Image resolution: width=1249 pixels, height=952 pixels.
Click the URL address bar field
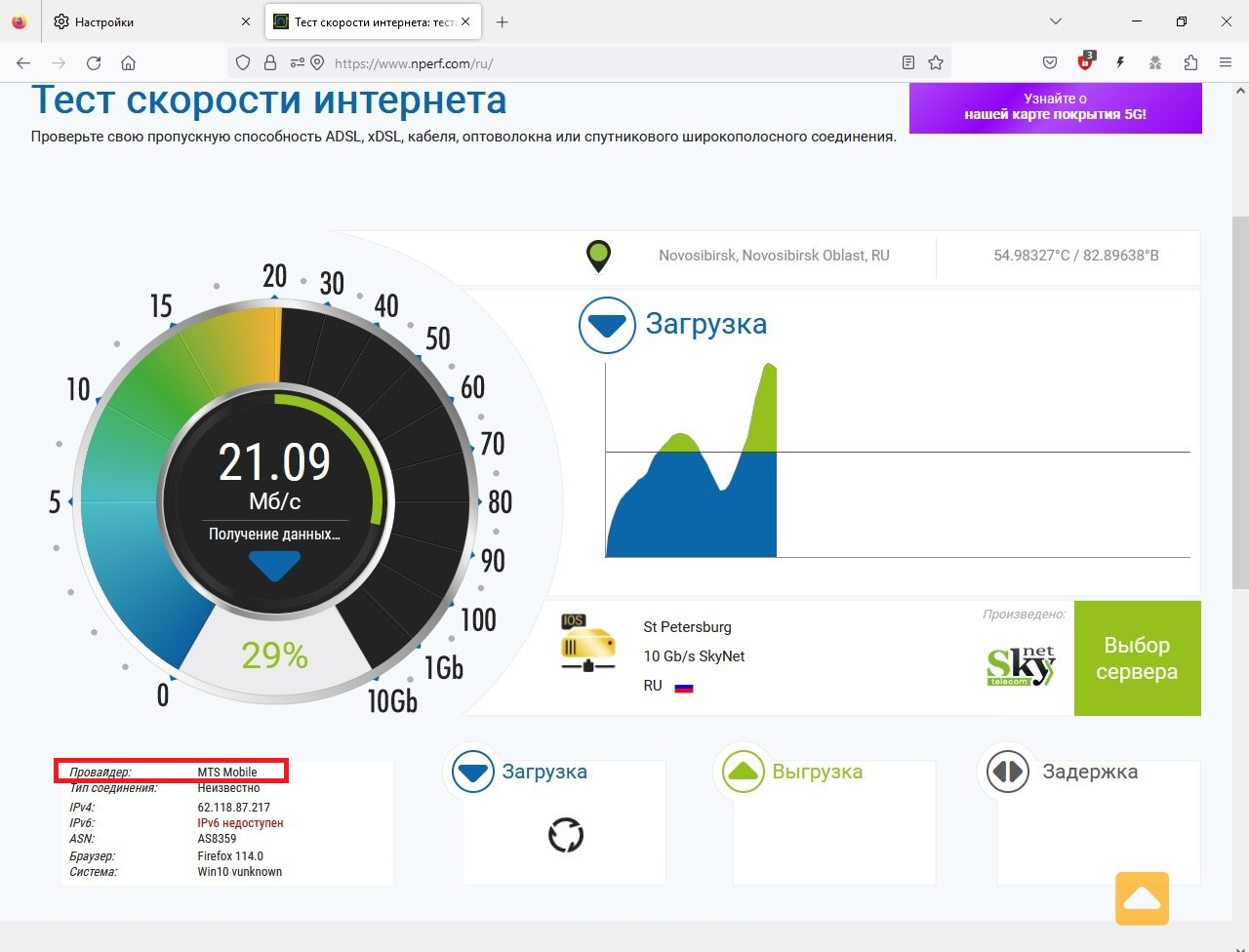(x=605, y=63)
